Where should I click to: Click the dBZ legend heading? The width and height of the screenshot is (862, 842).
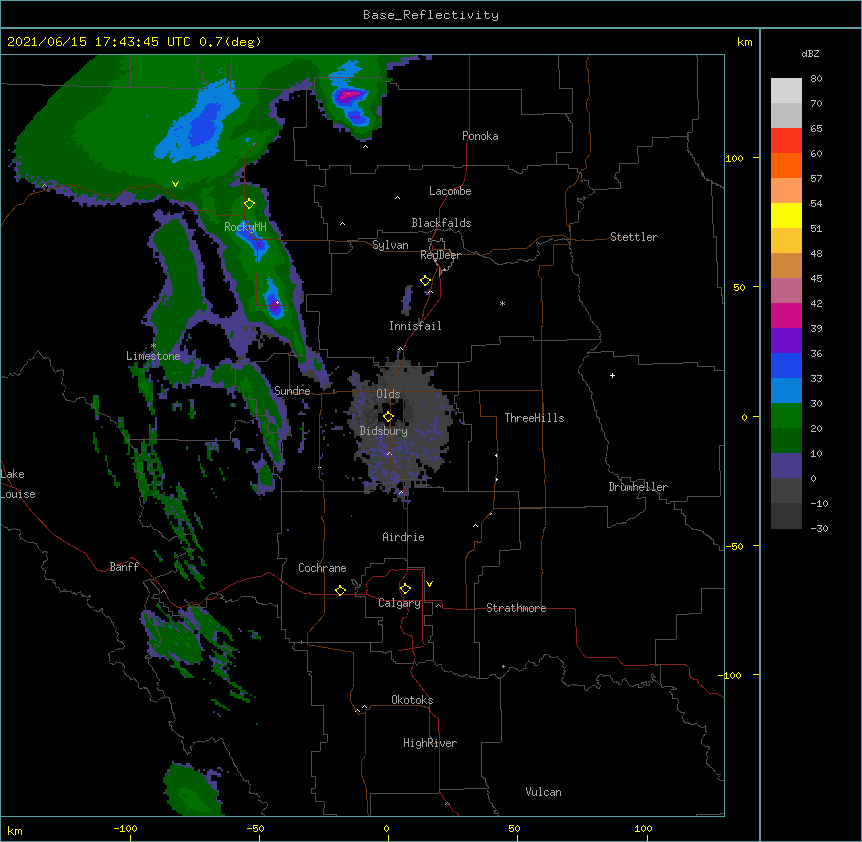[x=810, y=54]
